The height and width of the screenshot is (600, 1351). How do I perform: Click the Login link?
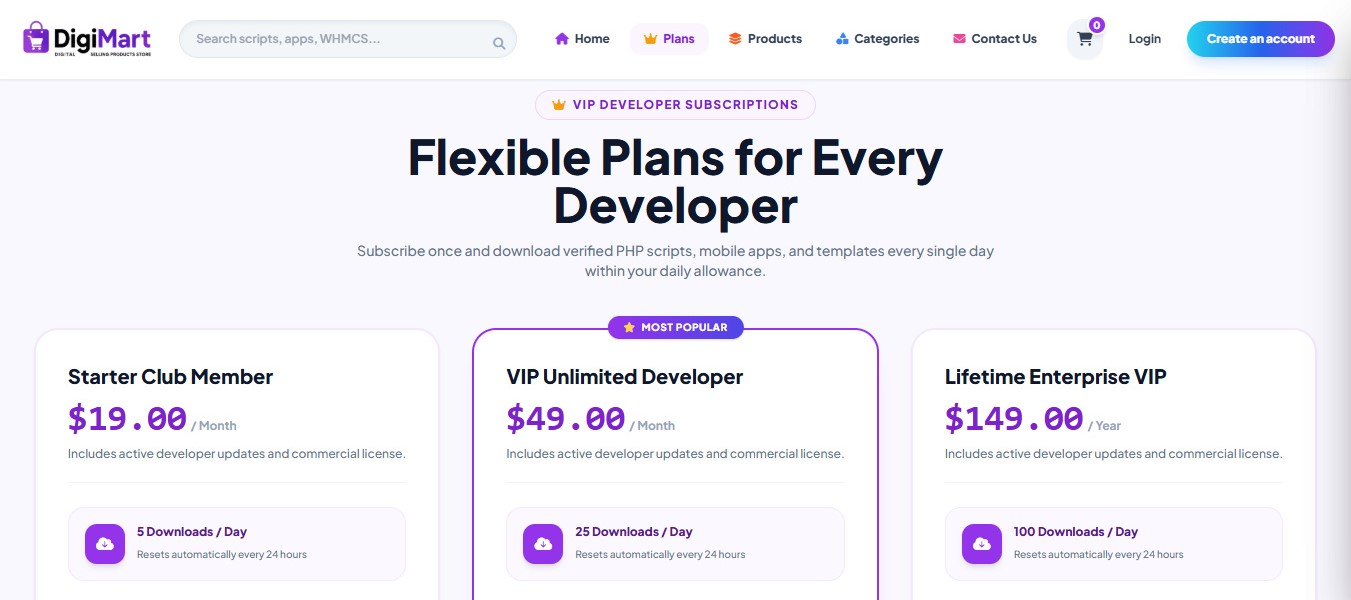[1144, 39]
